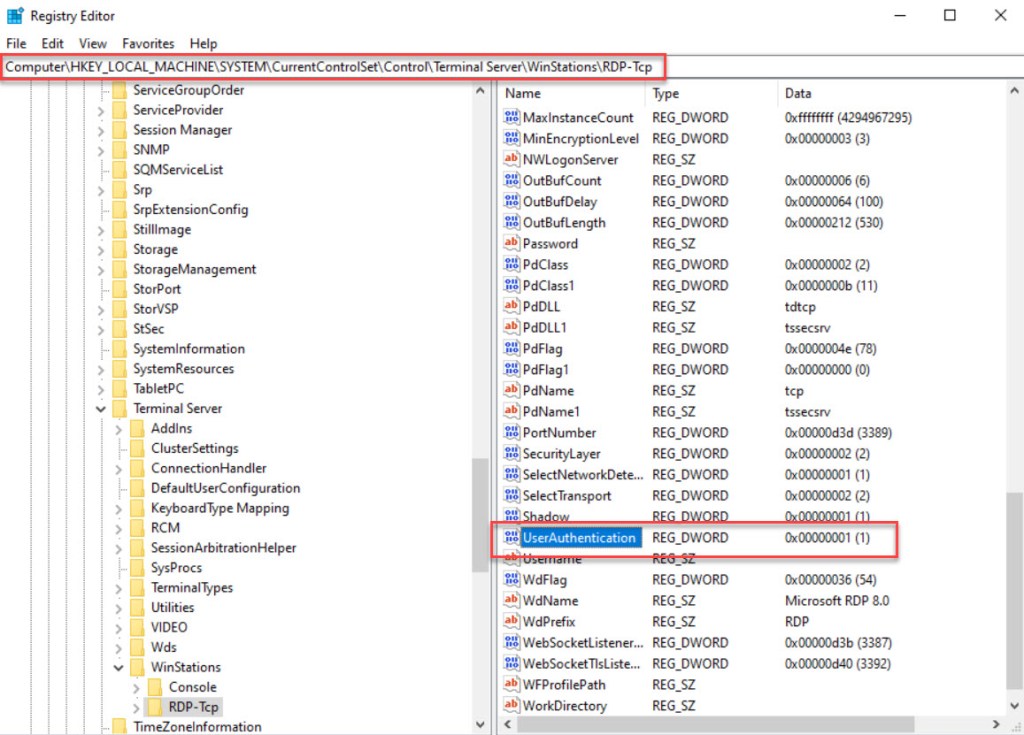The height and width of the screenshot is (735, 1024).
Task: Expand the Console key under WinStations
Action: point(136,688)
